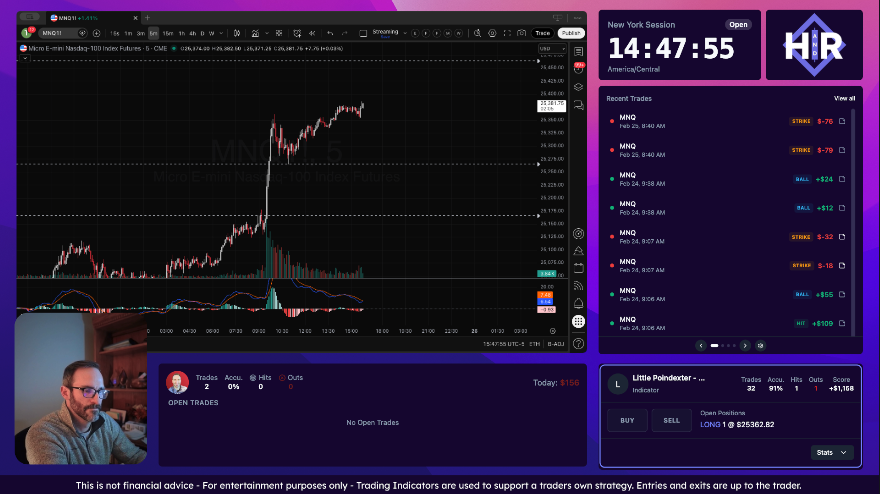880x494 pixels.
Task: Click the redo arrow in chart toolbar
Action: click(x=345, y=33)
